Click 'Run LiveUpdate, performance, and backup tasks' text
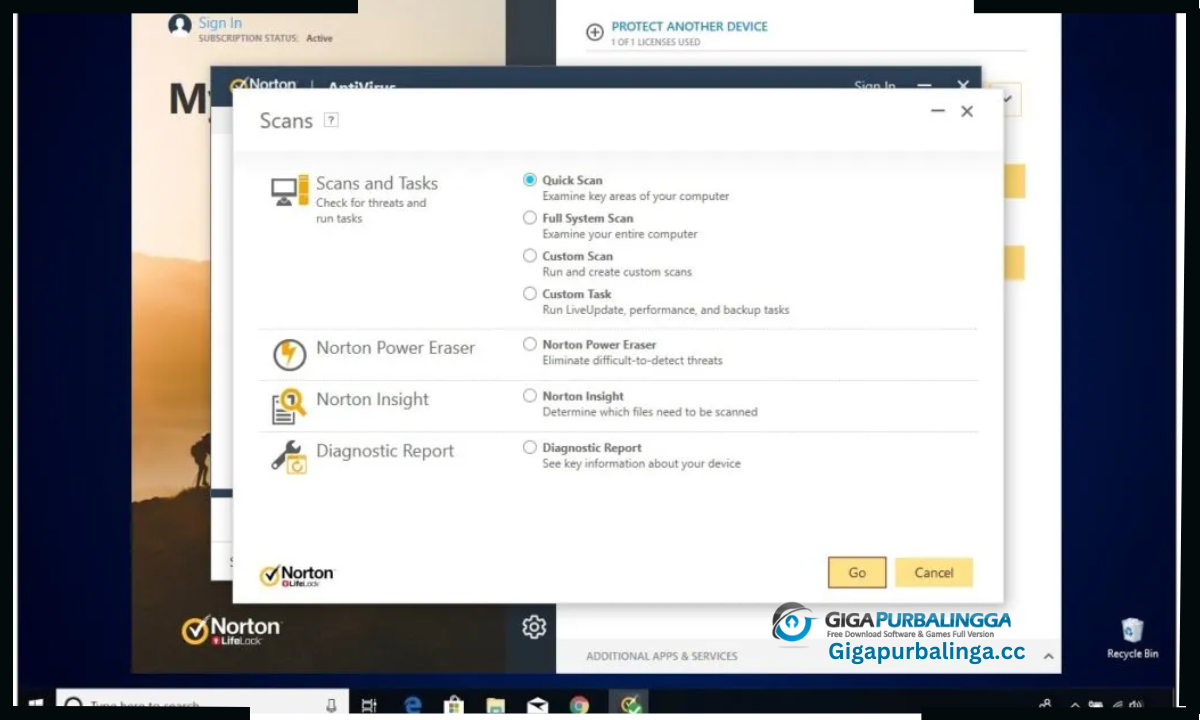 coord(666,310)
